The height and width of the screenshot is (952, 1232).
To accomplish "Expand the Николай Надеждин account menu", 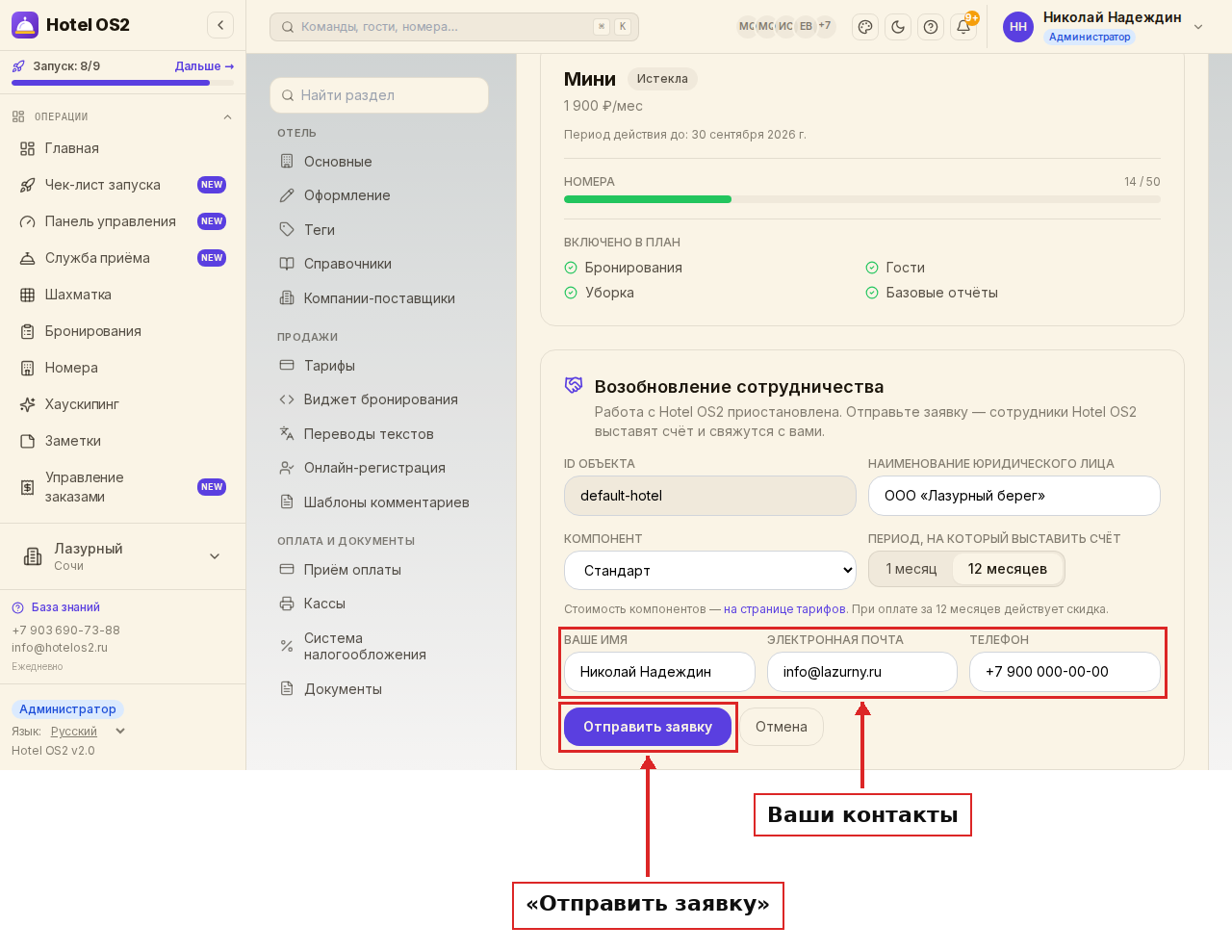I will click(x=1198, y=27).
